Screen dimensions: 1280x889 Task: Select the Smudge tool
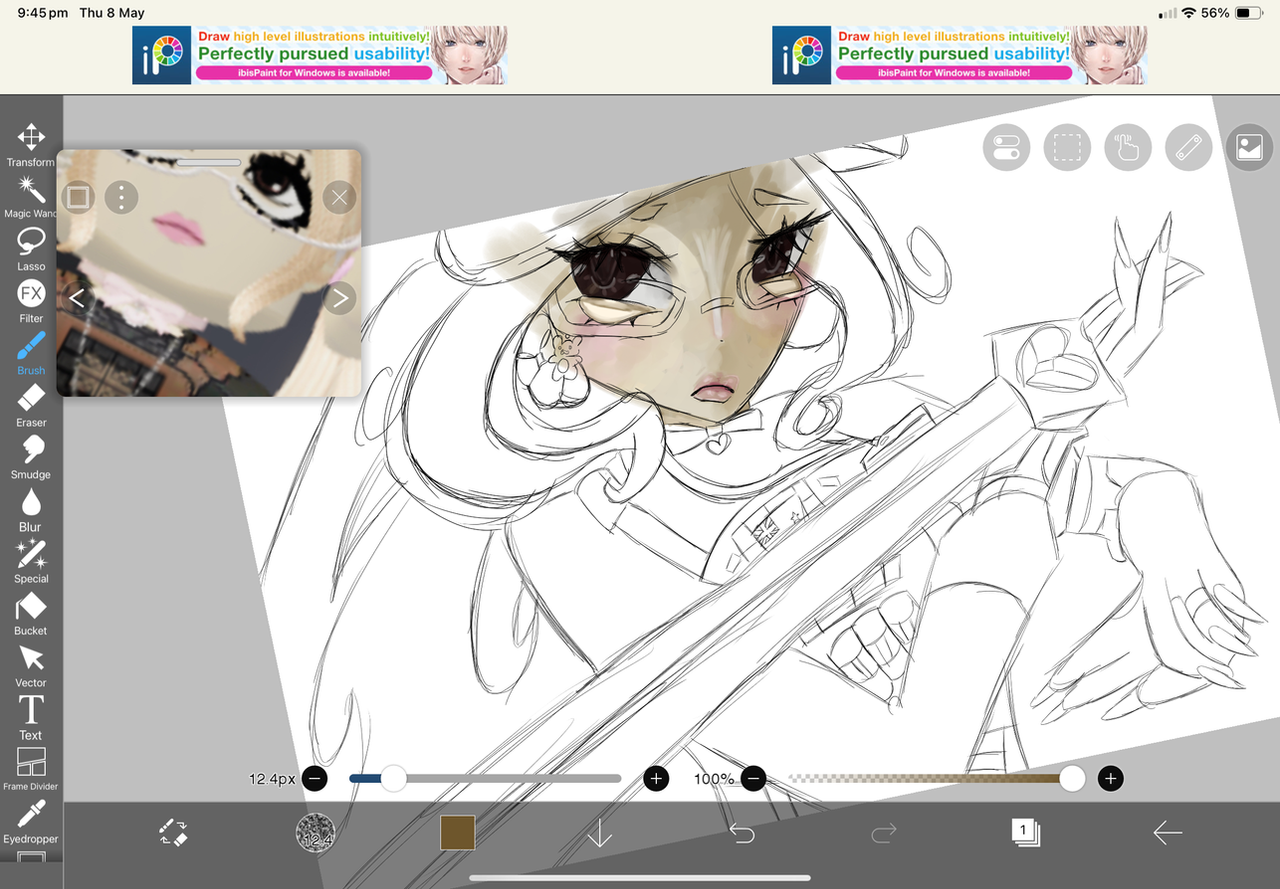pos(31,457)
